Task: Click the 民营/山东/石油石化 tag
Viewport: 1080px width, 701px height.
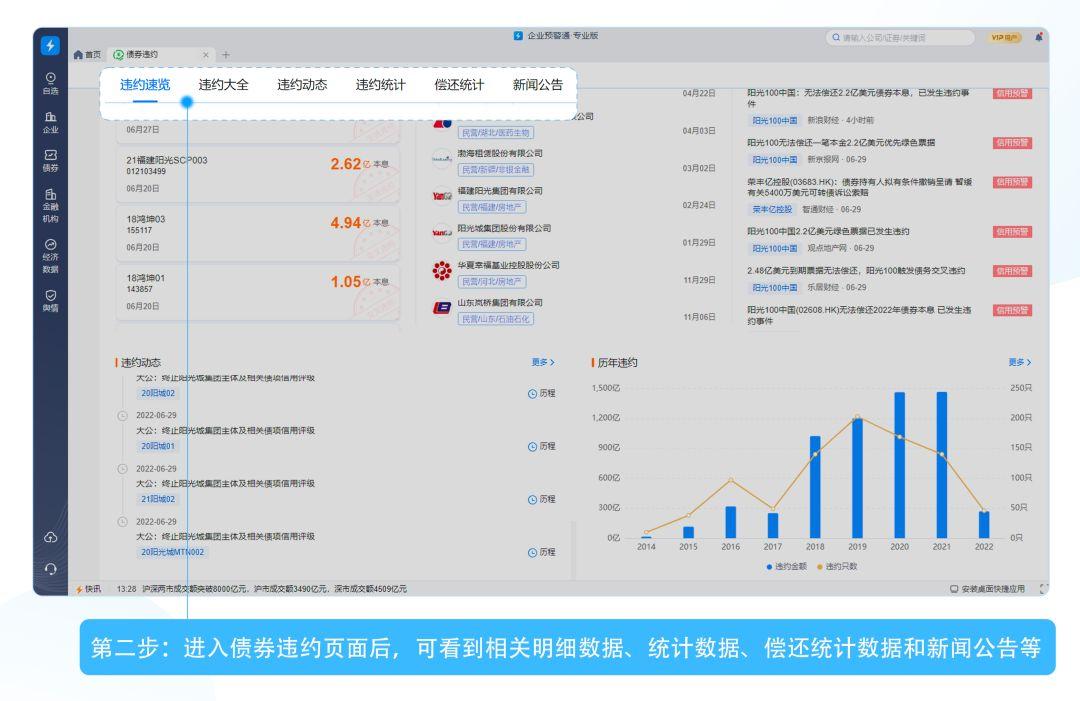Action: coord(496,319)
